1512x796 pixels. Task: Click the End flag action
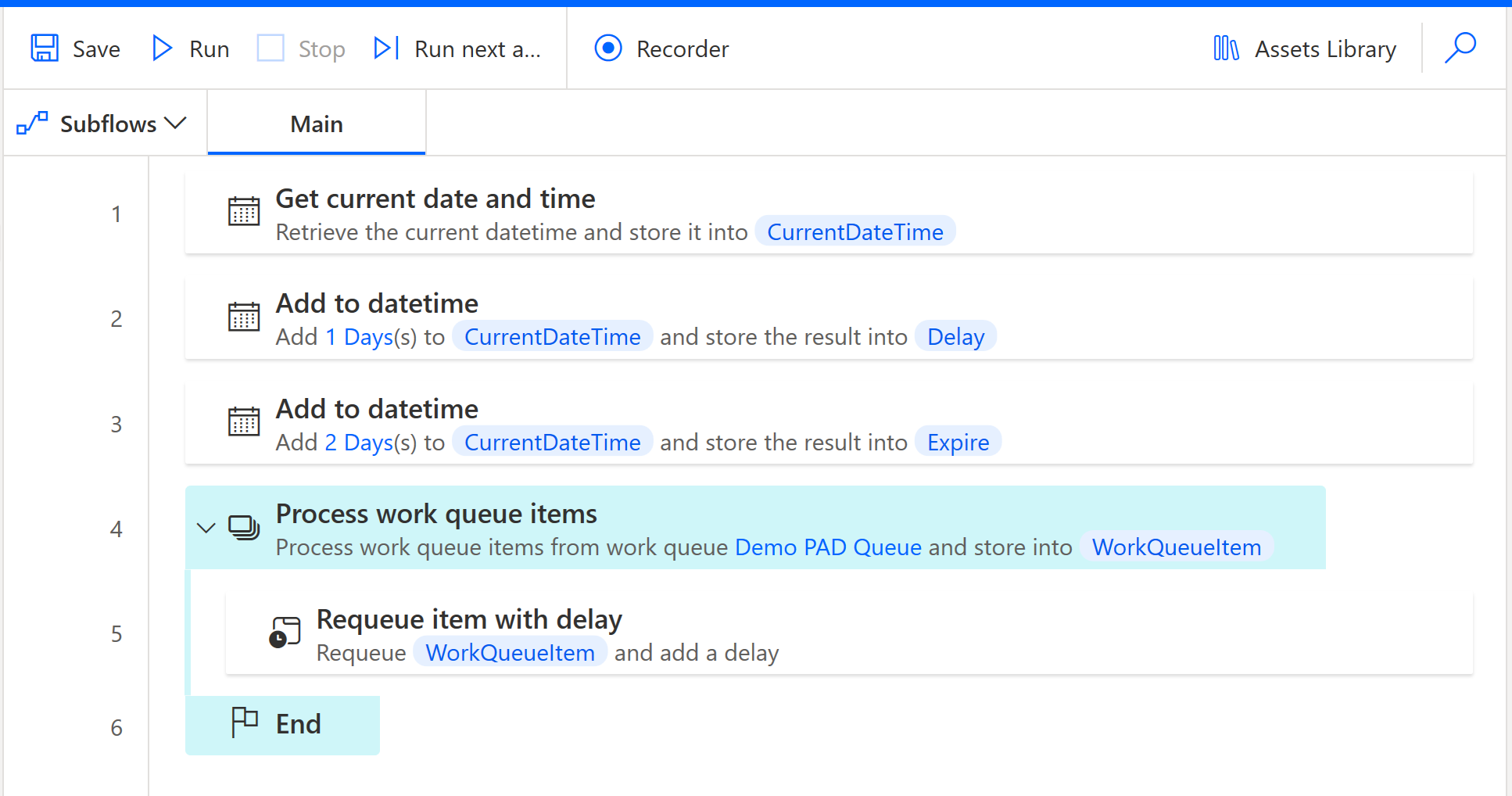281,724
